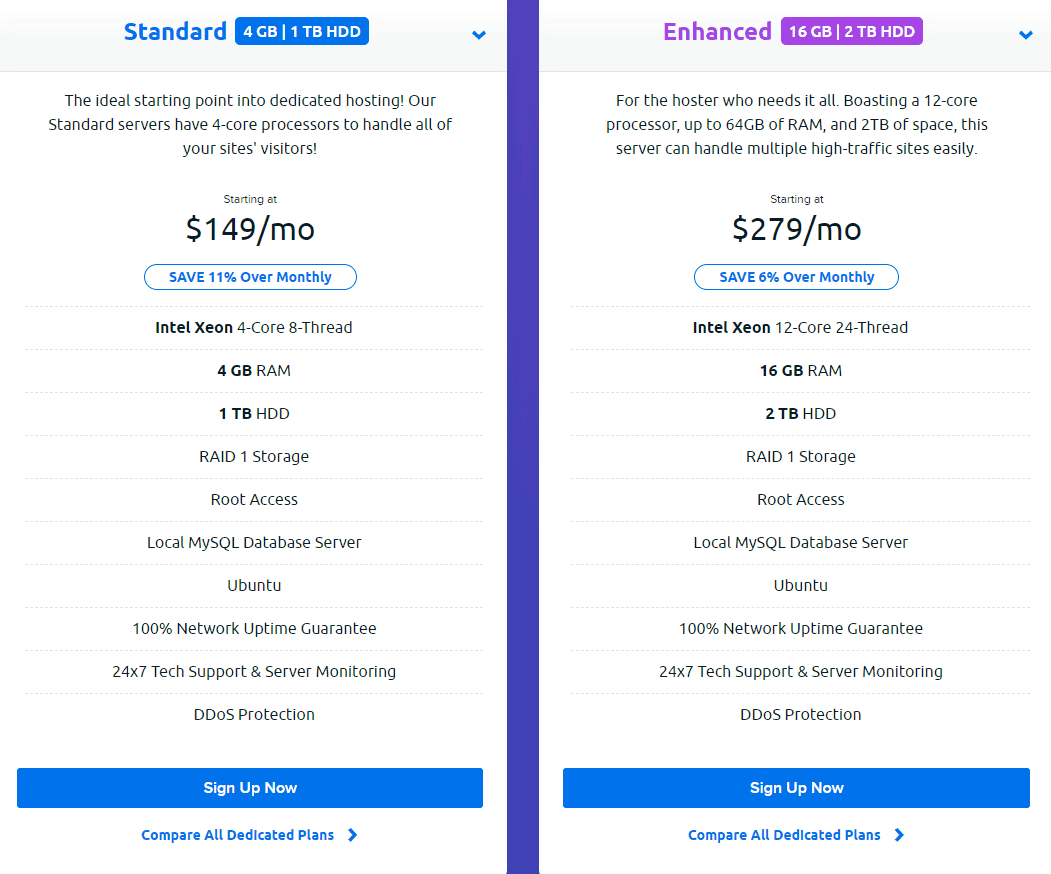
Task: Click the $149/mo price text
Action: (250, 229)
